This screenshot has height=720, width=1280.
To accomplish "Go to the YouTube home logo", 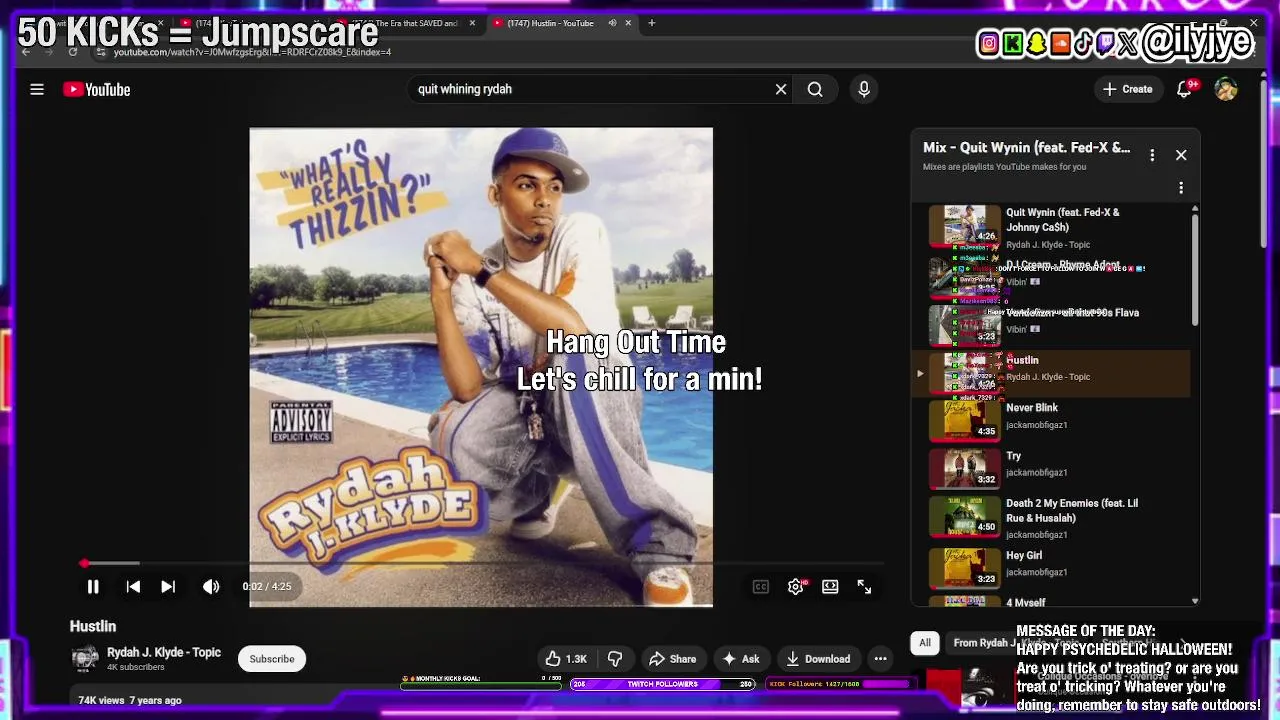I will [97, 89].
